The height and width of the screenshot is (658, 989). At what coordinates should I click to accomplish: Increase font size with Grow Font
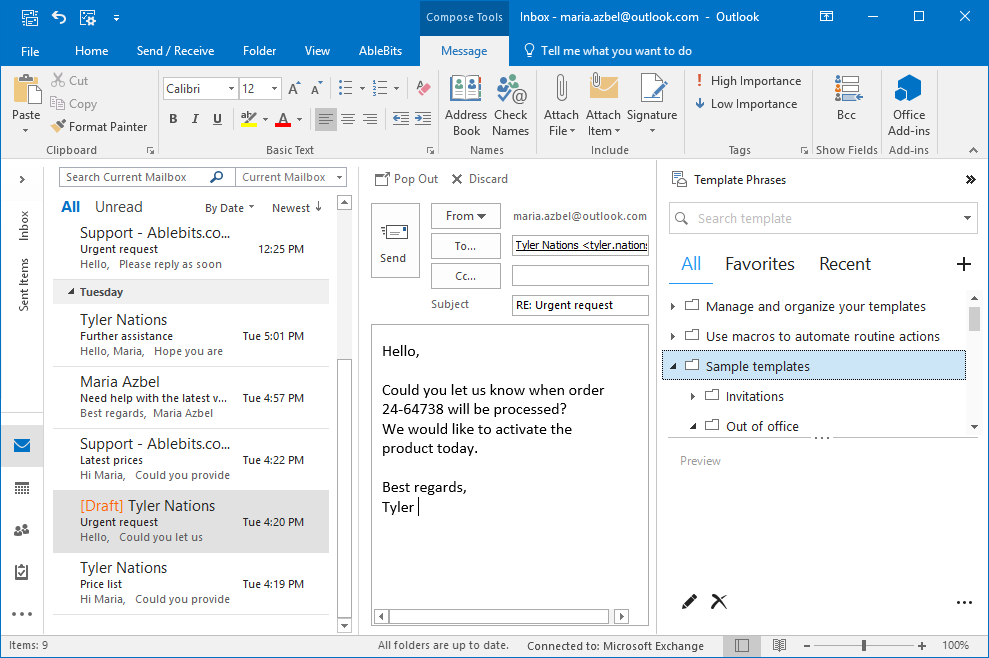pos(294,89)
